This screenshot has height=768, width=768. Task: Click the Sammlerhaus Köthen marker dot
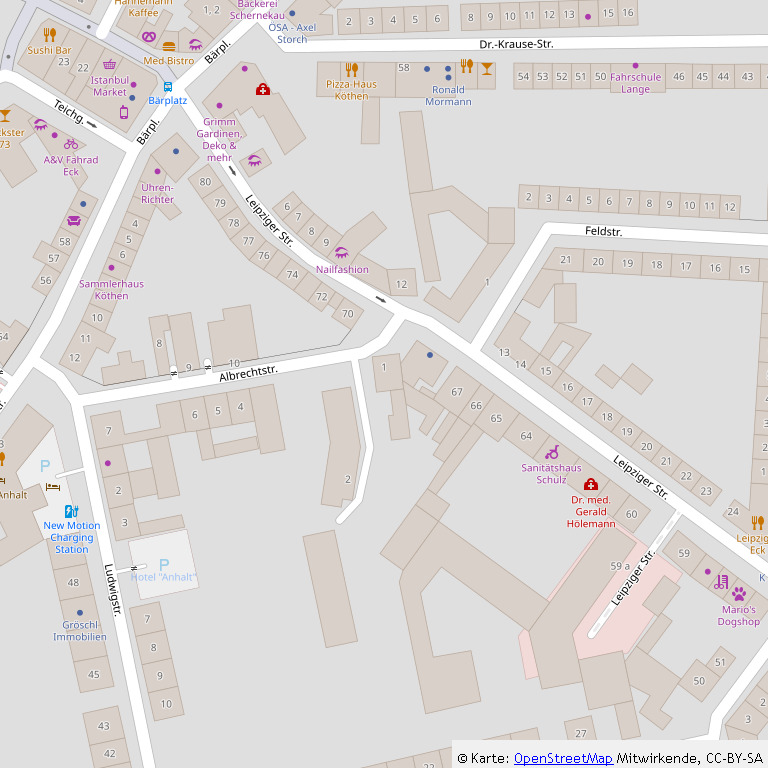click(112, 267)
